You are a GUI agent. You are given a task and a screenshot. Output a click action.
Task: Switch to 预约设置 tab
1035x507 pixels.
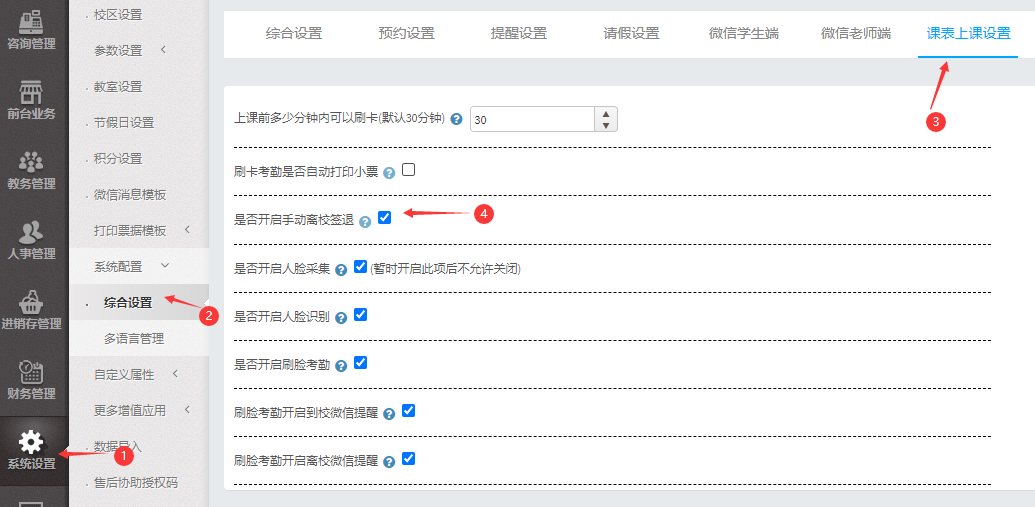coord(407,34)
